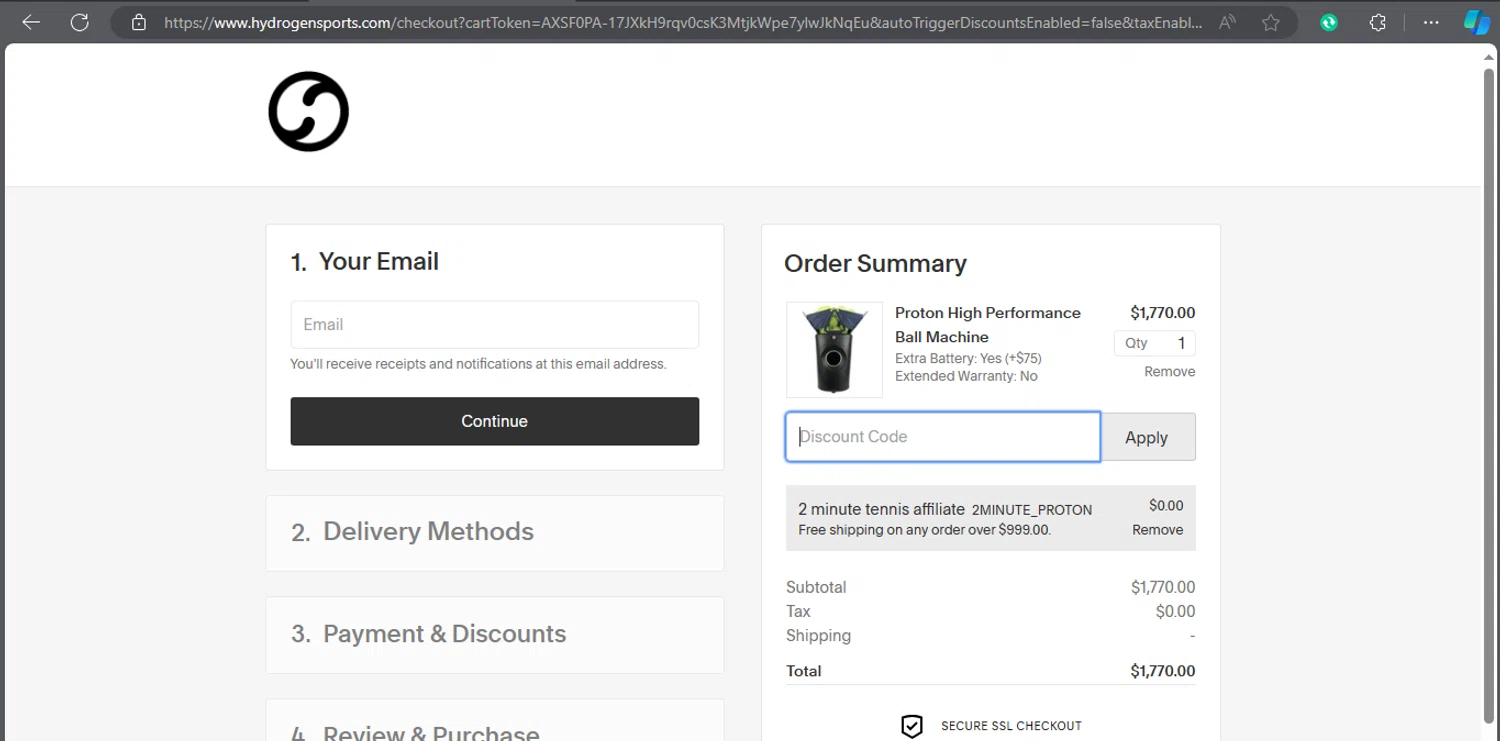
Task: Expand the Payment & Discounts section
Action: click(495, 635)
